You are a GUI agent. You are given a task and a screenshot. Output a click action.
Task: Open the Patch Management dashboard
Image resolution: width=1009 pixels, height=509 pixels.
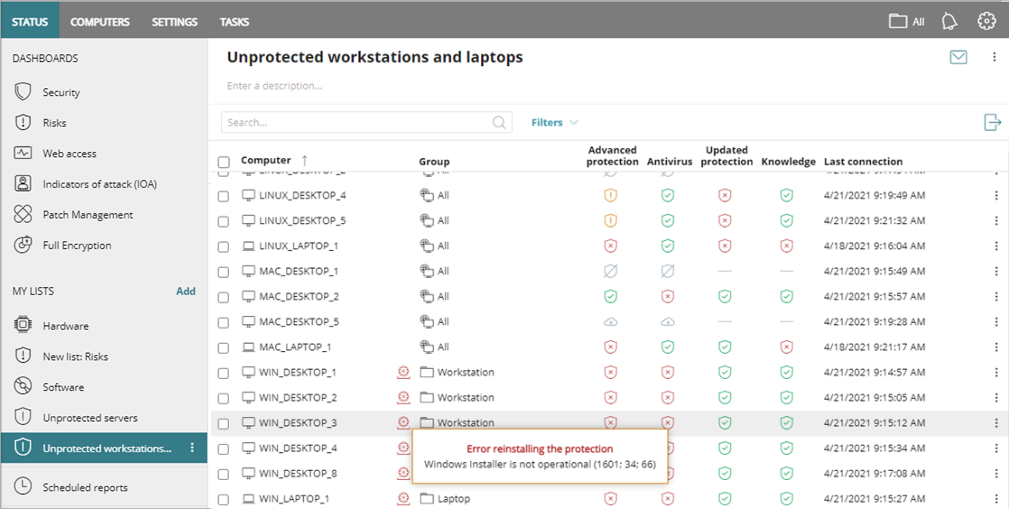point(87,215)
